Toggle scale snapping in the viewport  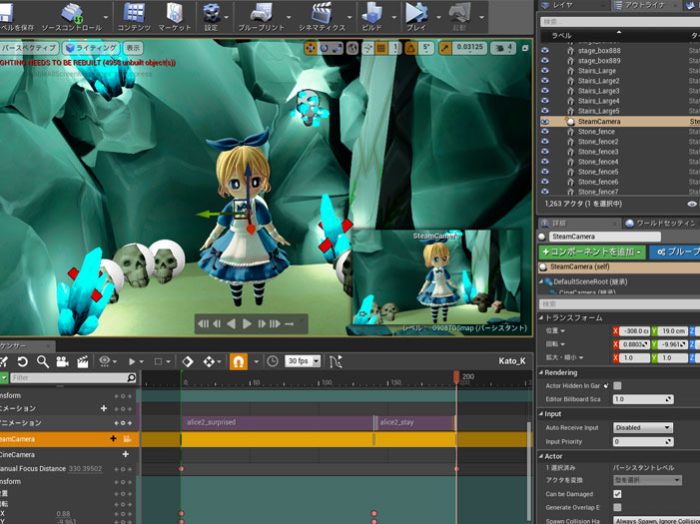pyautogui.click(x=445, y=48)
